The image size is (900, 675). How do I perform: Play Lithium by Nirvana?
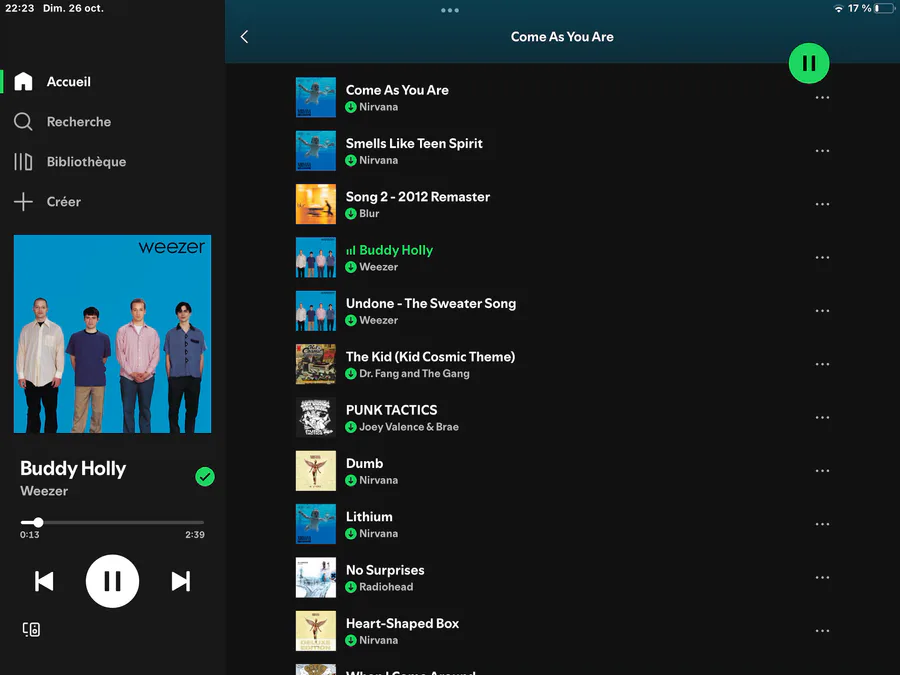tap(562, 524)
